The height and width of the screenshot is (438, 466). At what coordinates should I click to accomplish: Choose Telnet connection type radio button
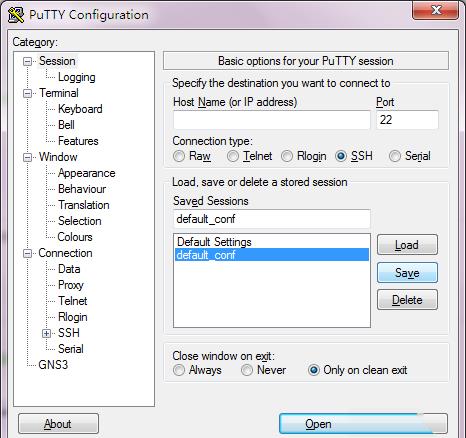point(233,156)
